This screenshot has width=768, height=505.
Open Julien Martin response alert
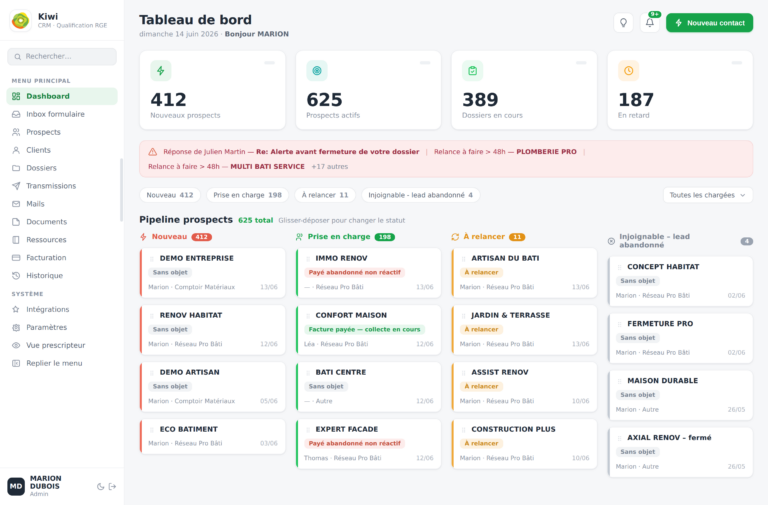291,152
